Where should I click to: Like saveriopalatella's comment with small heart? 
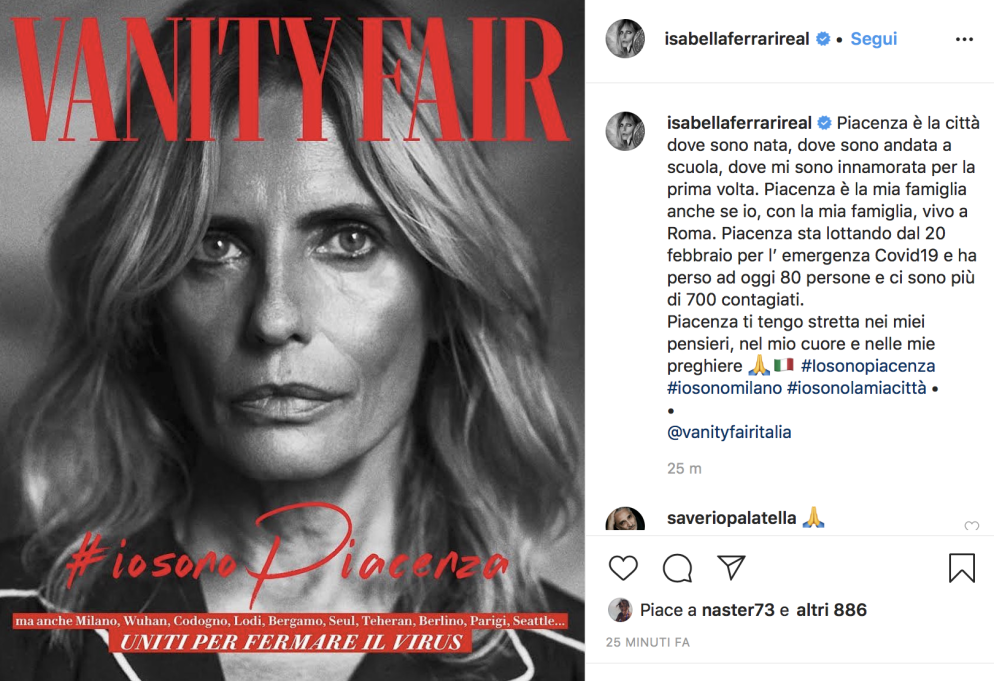click(x=971, y=526)
